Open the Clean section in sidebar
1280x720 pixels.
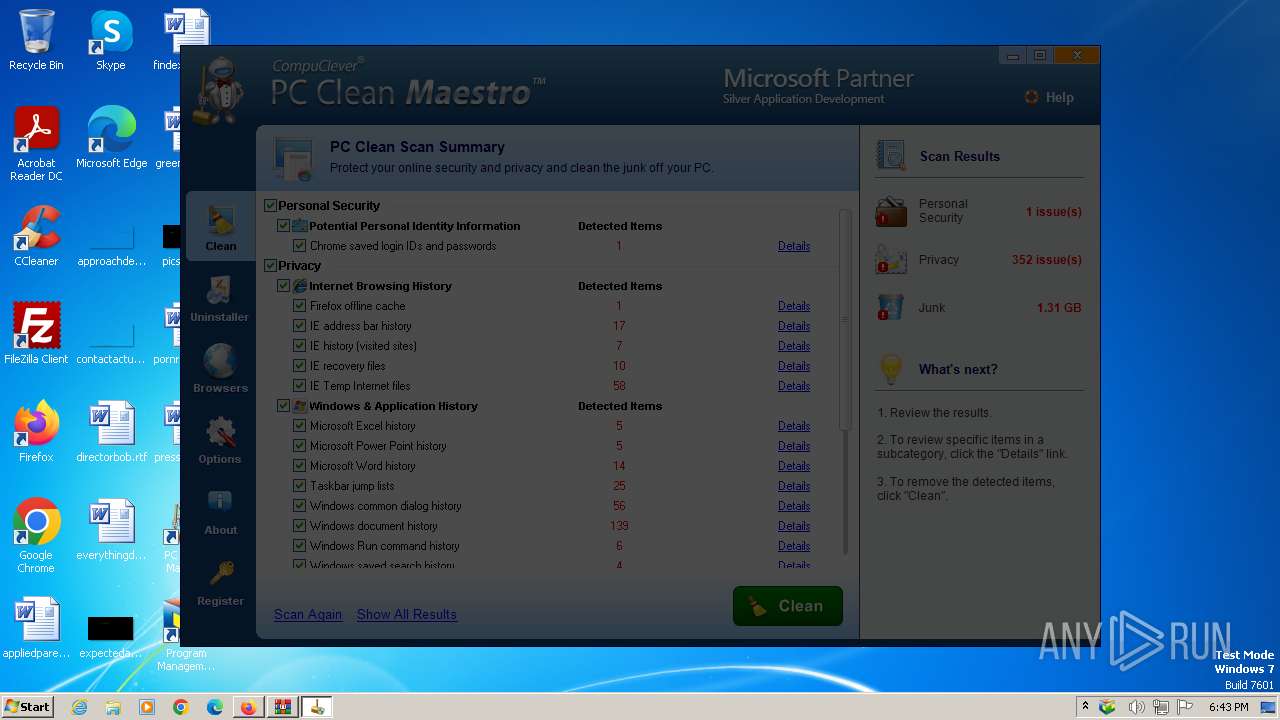[221, 227]
